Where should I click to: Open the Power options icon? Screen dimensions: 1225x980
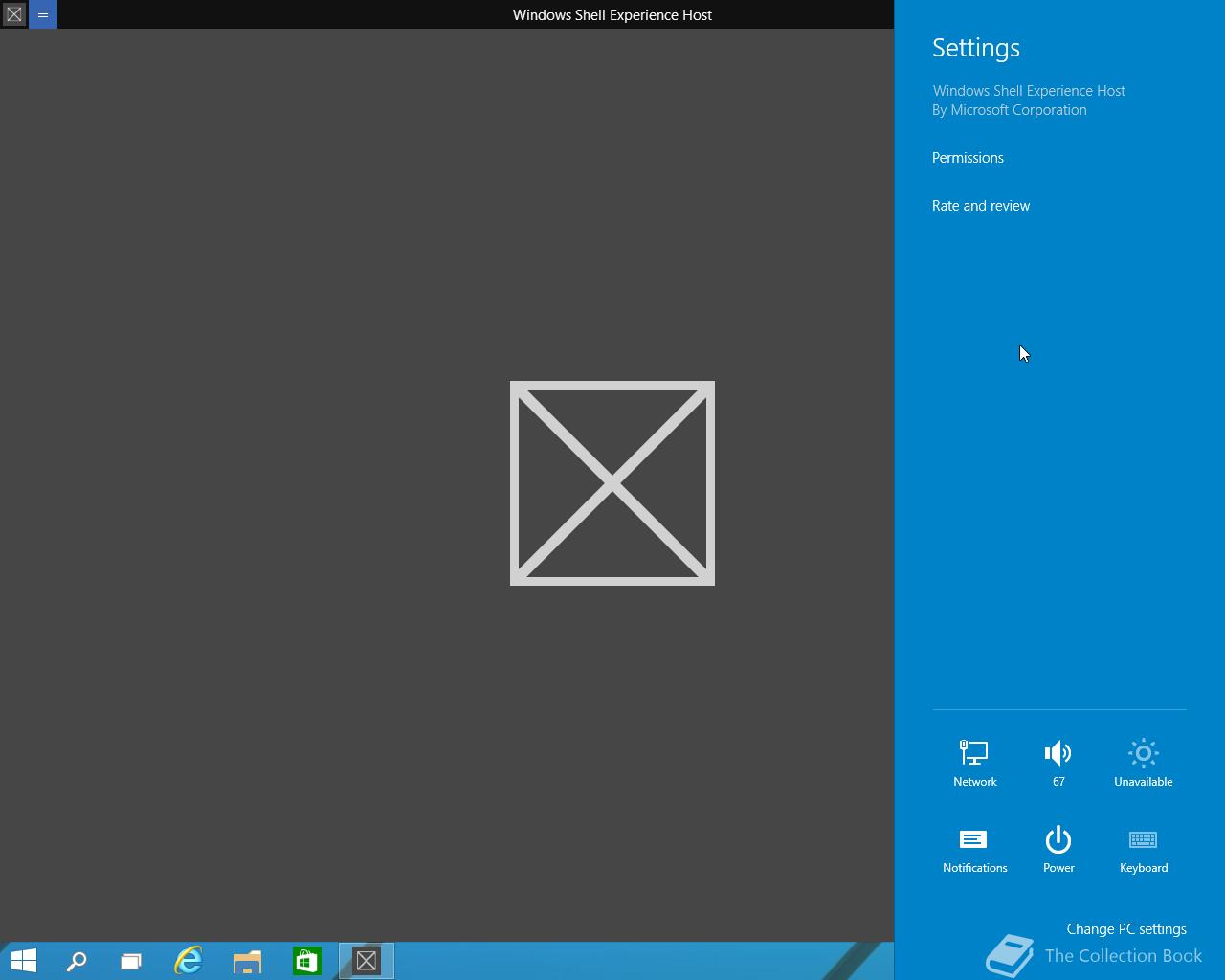[1058, 850]
